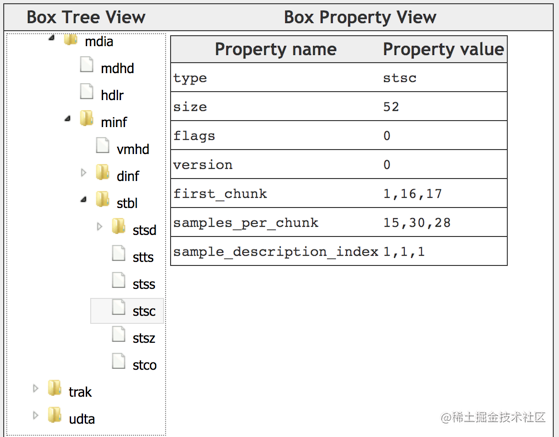This screenshot has height=437, width=559.
Task: Expand the dinf tree node
Action: [x=83, y=173]
